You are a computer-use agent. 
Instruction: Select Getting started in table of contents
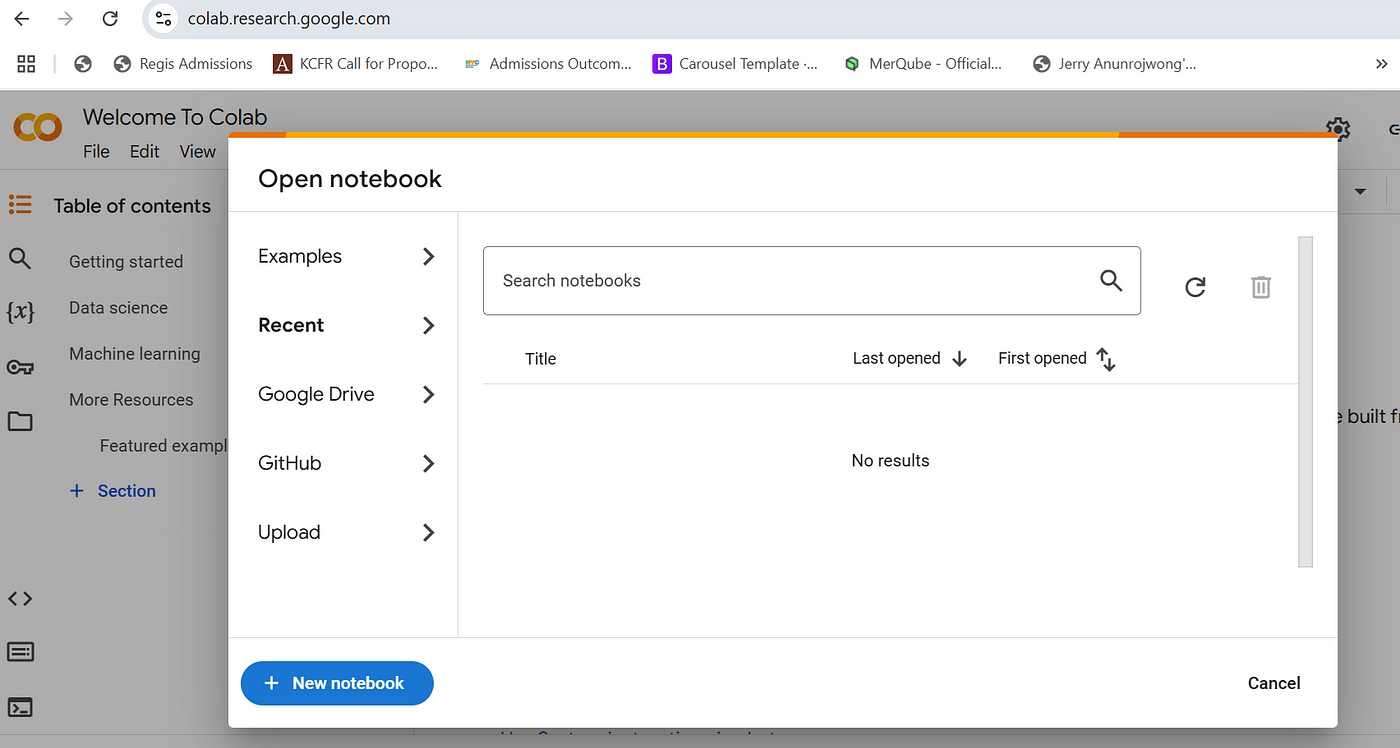(126, 262)
